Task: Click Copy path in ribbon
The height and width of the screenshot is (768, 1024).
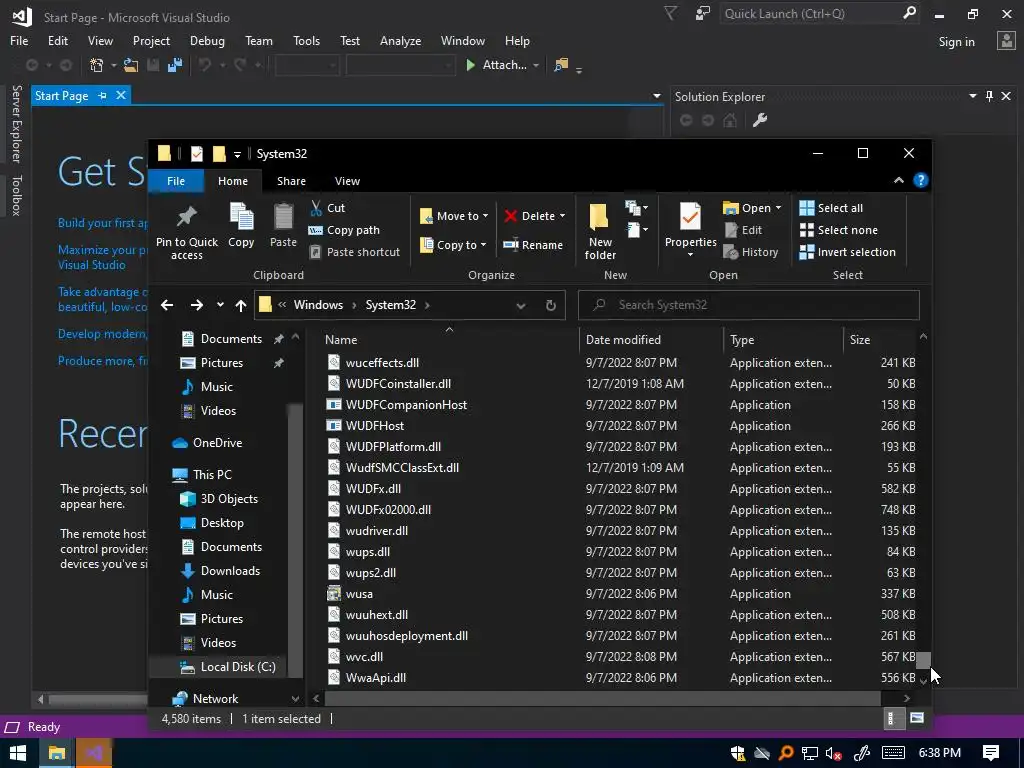Action: (x=344, y=230)
